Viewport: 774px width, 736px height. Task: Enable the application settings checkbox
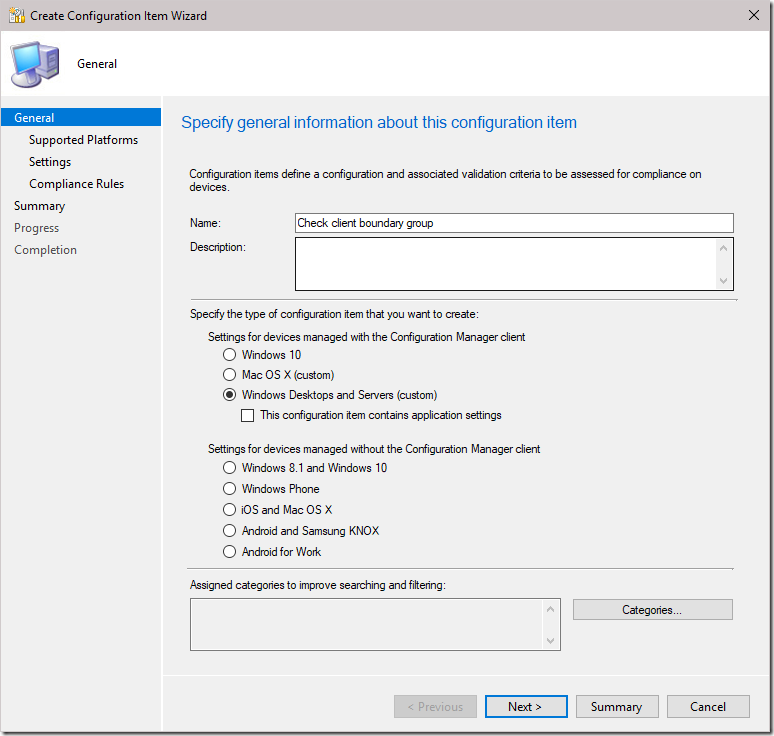(249, 415)
